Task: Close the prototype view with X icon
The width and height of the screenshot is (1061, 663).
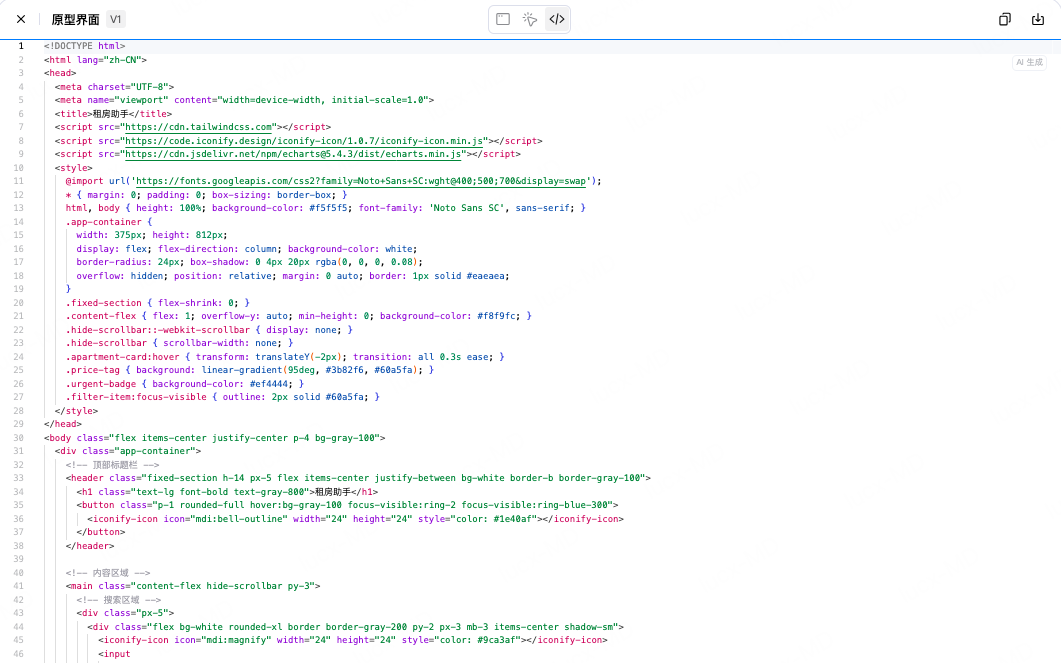Action: [21, 19]
